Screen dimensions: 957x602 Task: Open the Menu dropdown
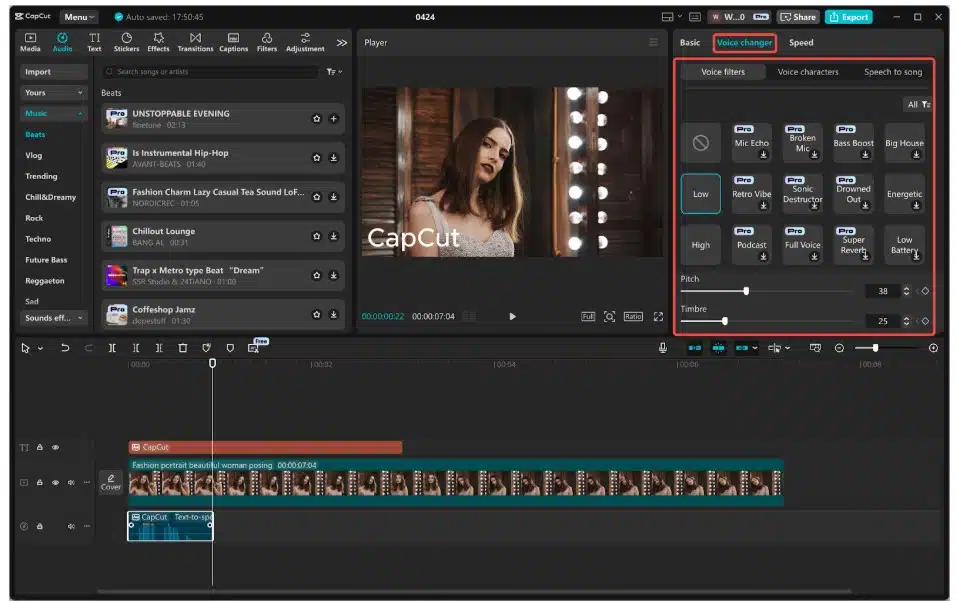tap(79, 17)
